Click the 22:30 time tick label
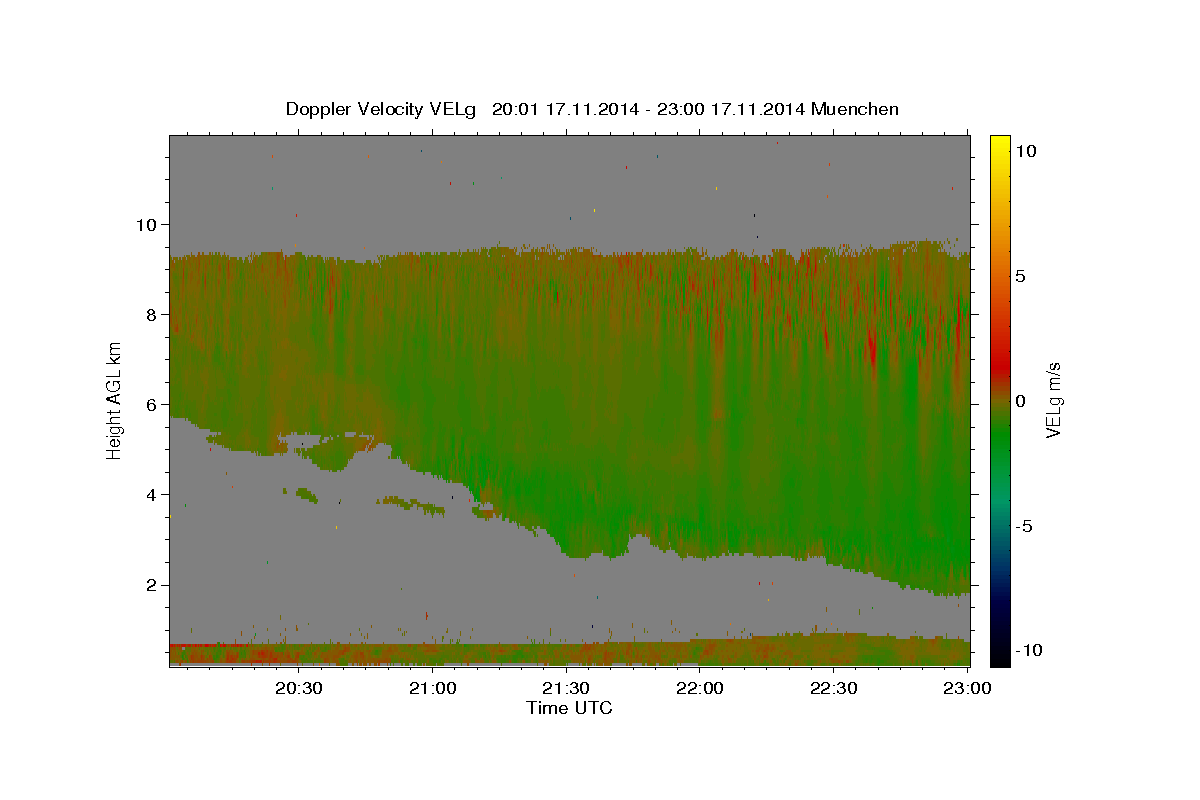1200x800 pixels. coord(833,688)
